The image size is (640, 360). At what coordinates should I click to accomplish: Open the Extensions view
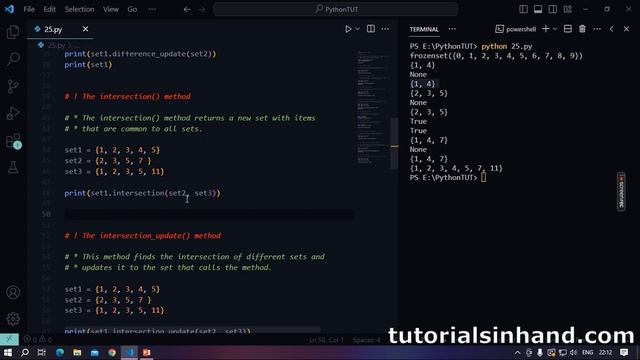tap(13, 140)
